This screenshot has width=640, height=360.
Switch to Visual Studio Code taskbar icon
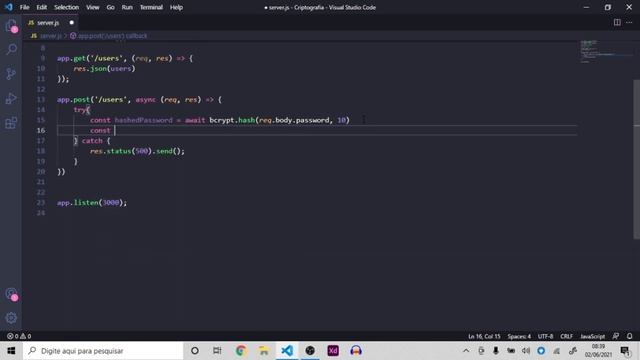[x=287, y=351]
